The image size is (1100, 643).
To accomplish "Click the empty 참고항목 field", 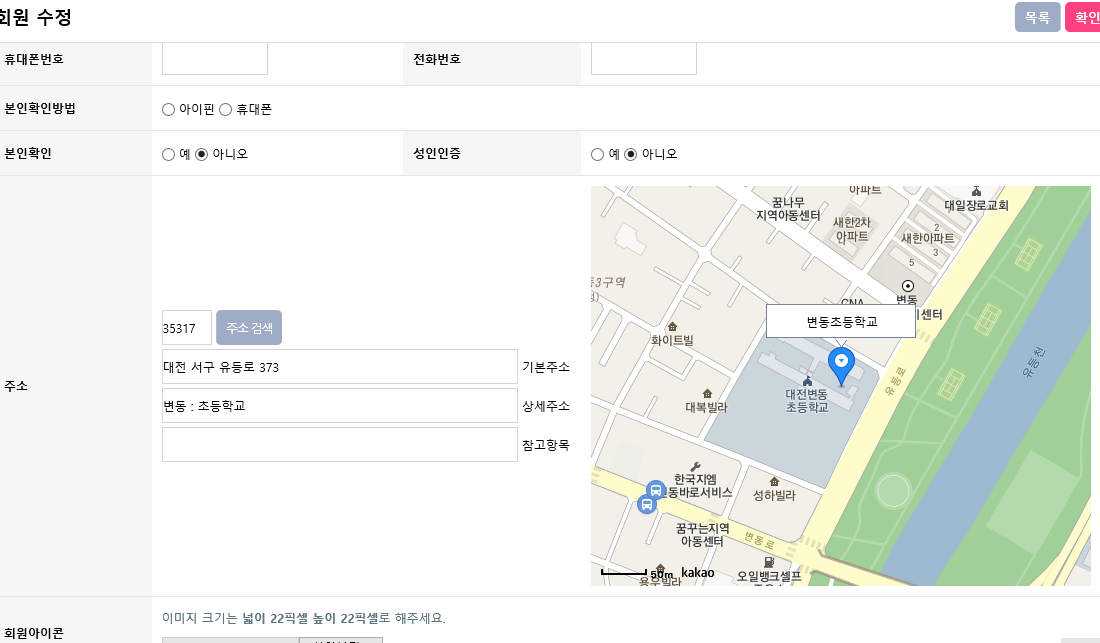I will [340, 445].
